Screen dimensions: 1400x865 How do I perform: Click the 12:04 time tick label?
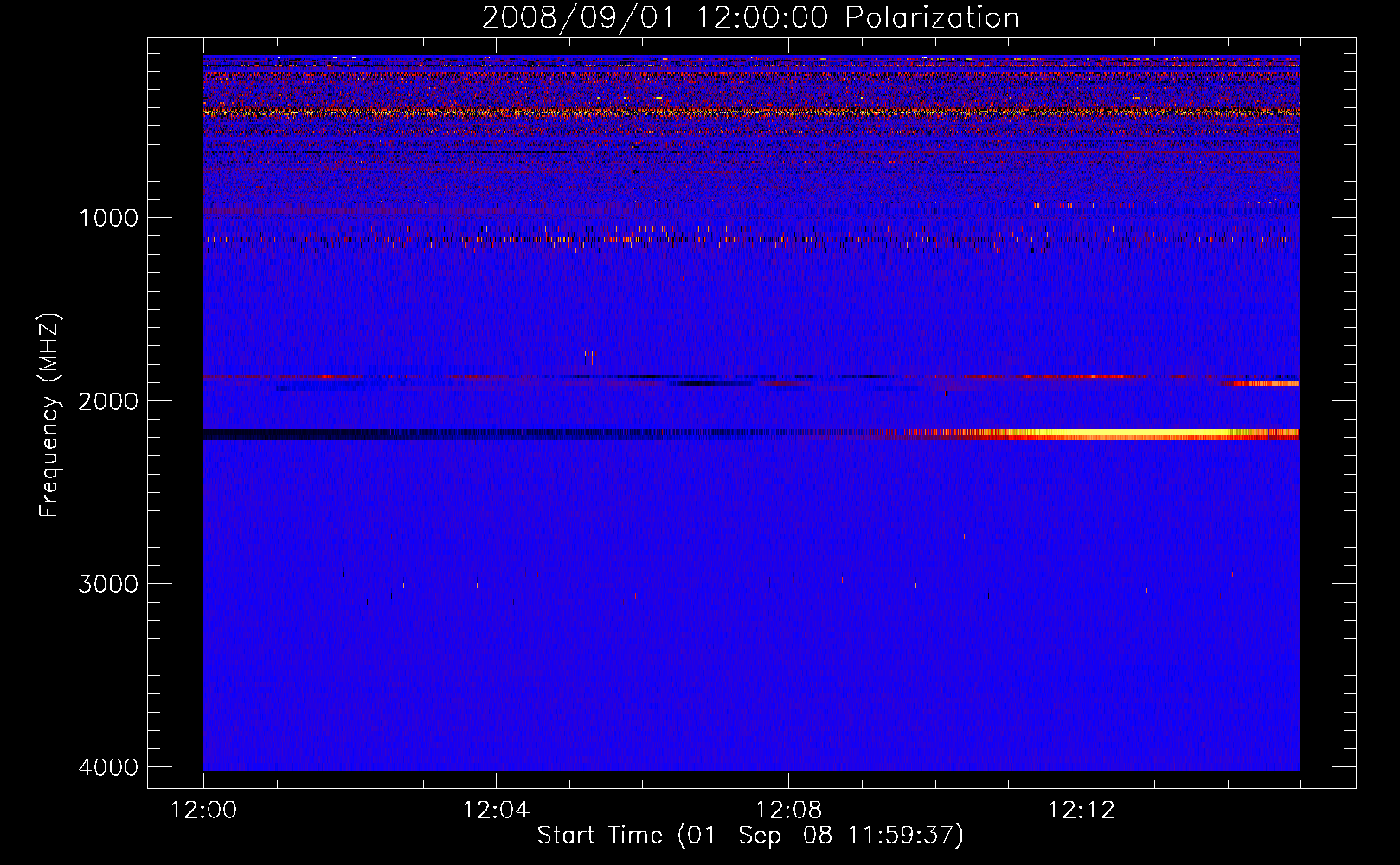pyautogui.click(x=496, y=811)
